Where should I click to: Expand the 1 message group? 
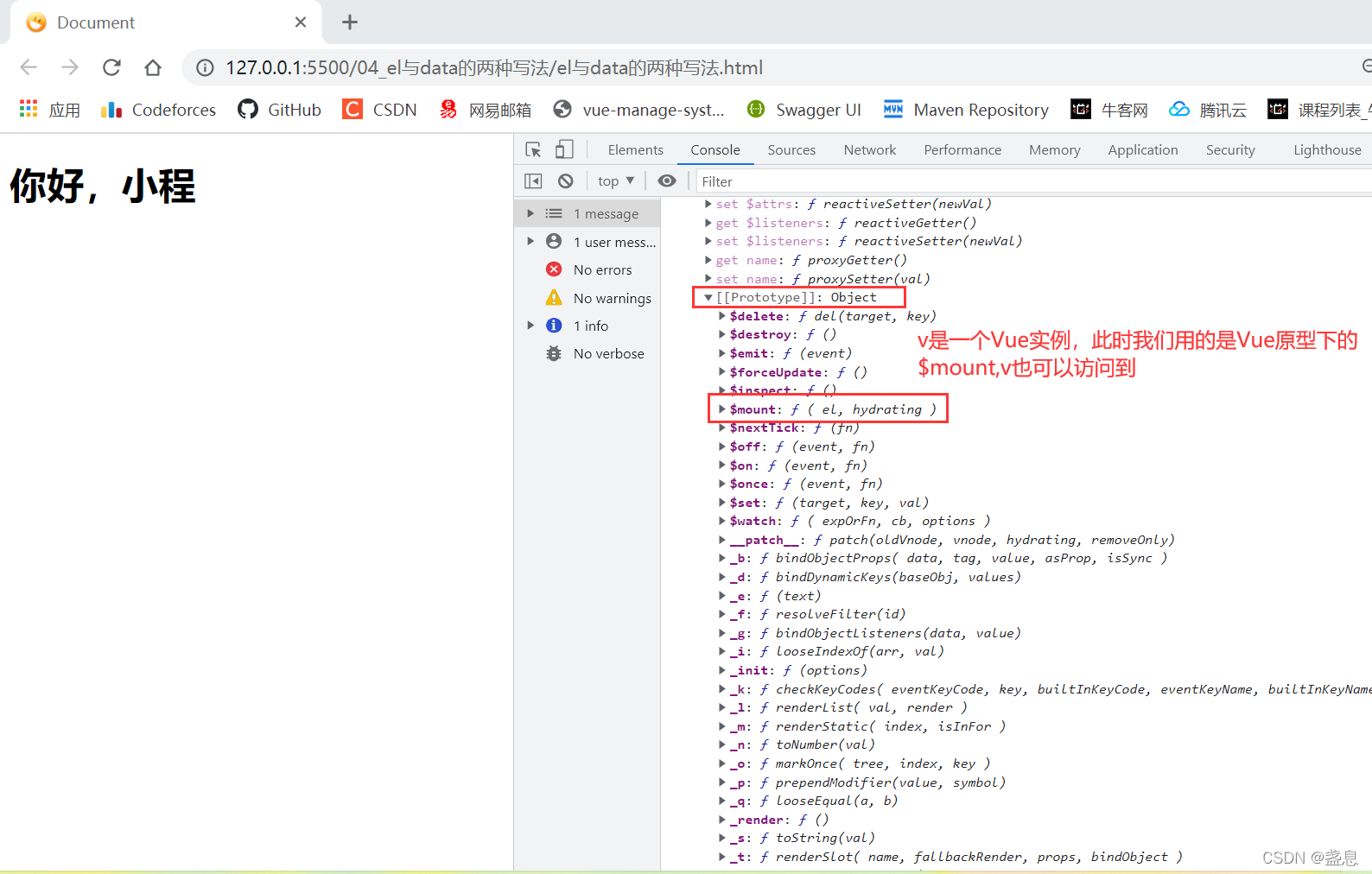pyautogui.click(x=530, y=213)
